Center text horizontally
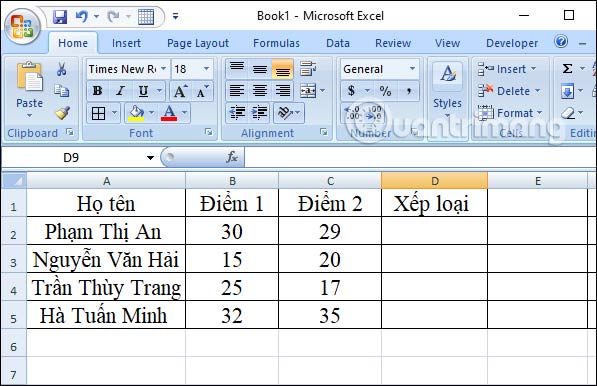This screenshot has height=386, width=597. (260, 91)
